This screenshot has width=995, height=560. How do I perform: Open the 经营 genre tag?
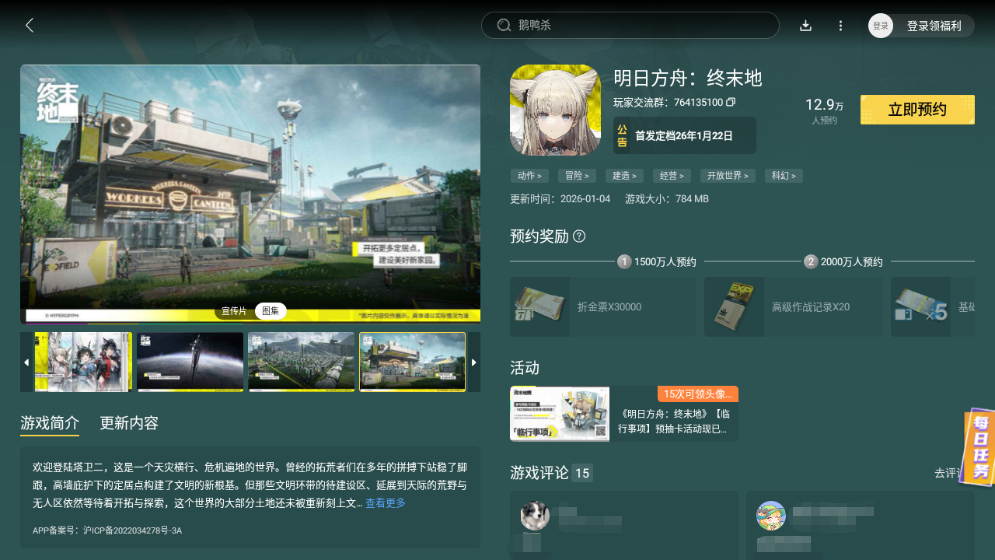(x=671, y=176)
